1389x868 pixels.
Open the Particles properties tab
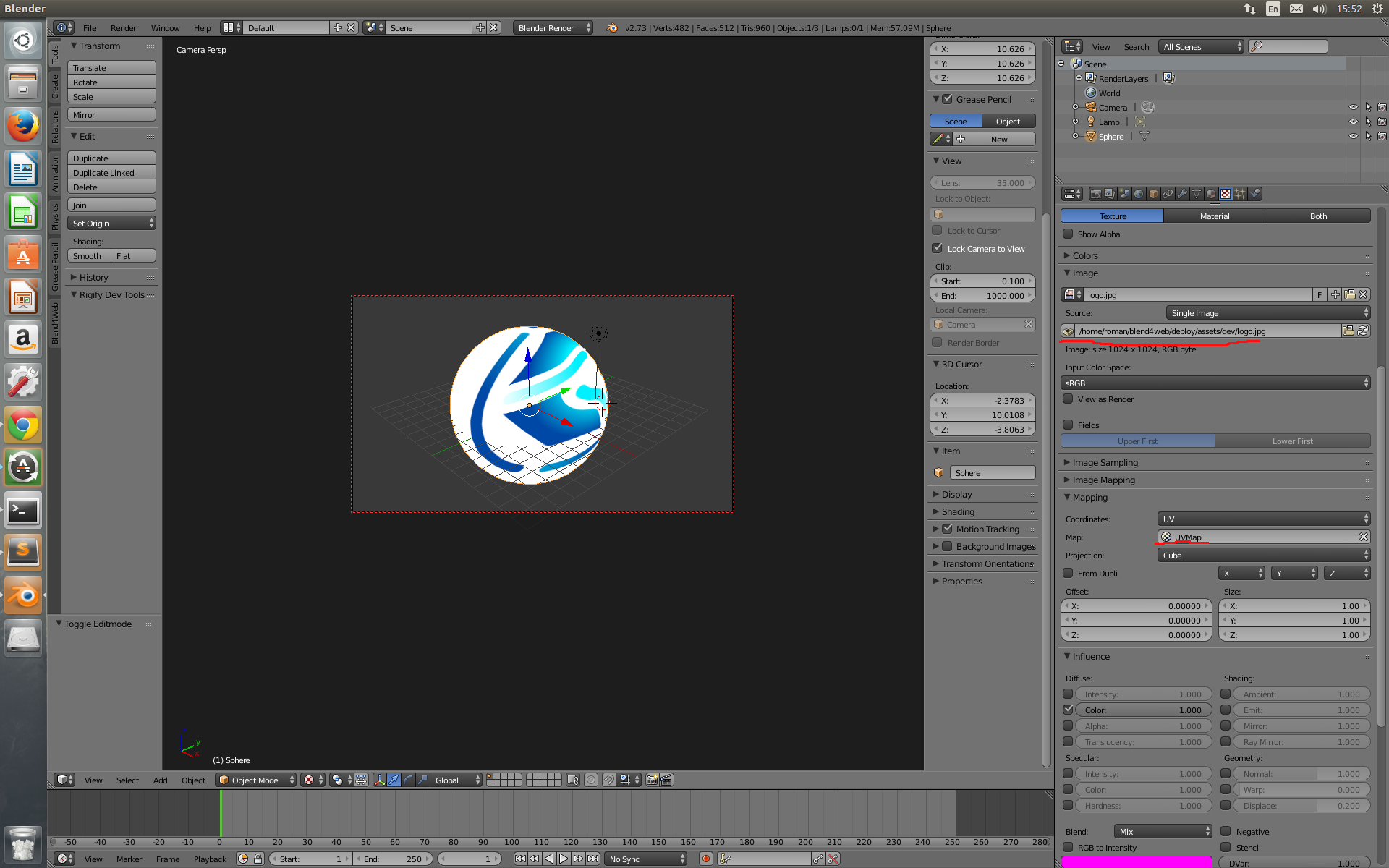1240,194
